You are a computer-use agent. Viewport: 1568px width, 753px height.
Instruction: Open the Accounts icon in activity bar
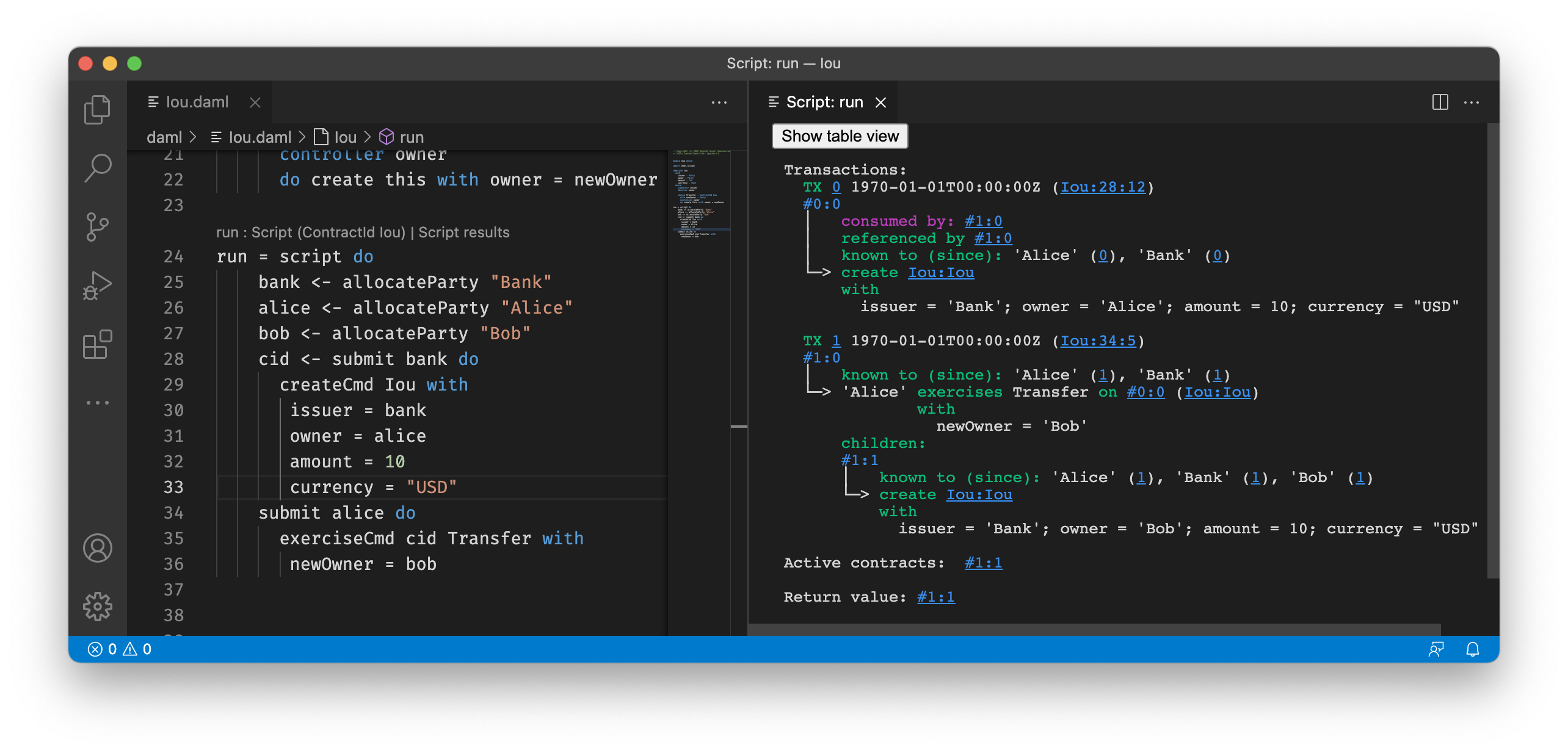(97, 547)
